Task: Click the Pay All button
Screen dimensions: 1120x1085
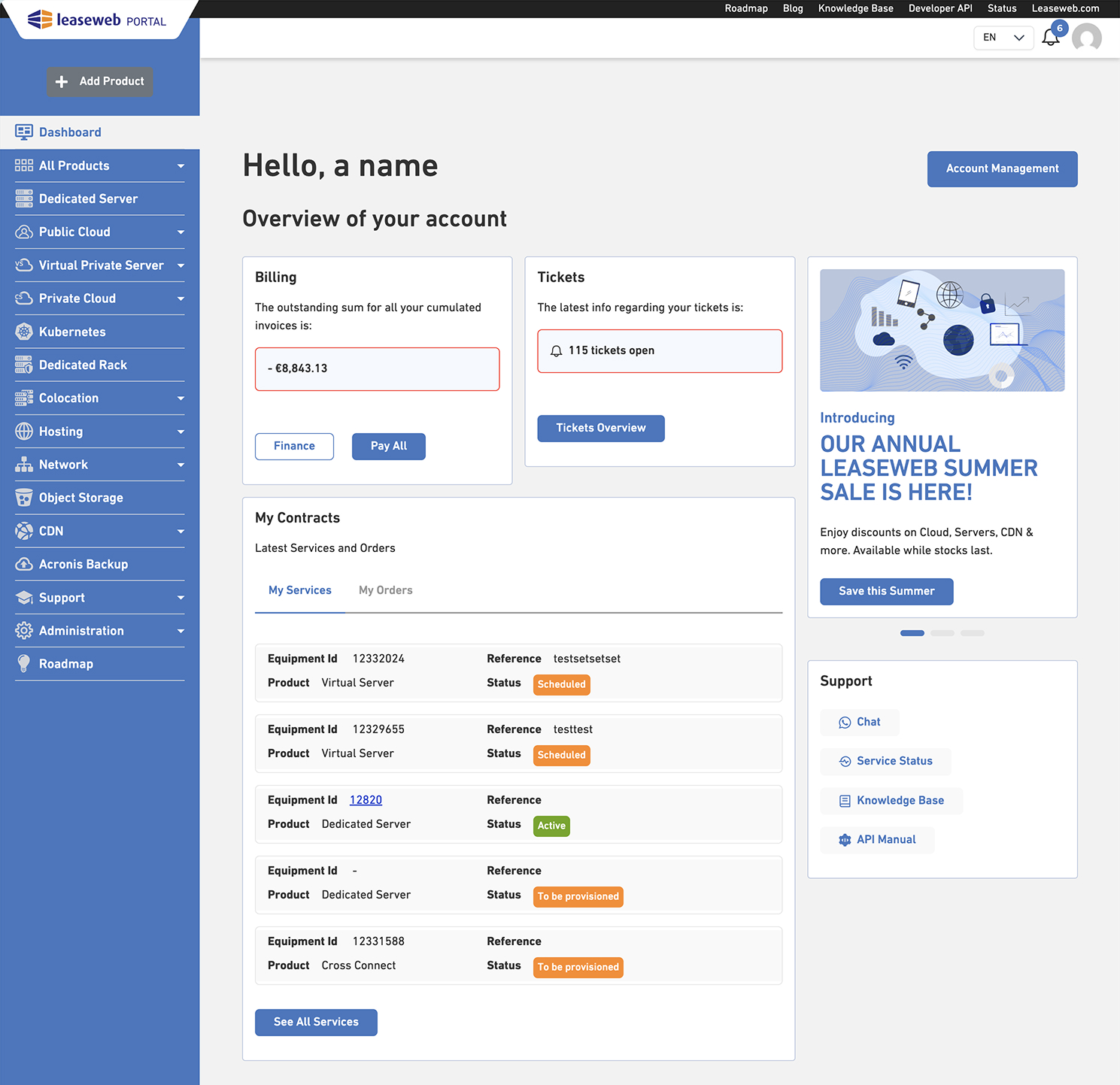Action: 389,447
